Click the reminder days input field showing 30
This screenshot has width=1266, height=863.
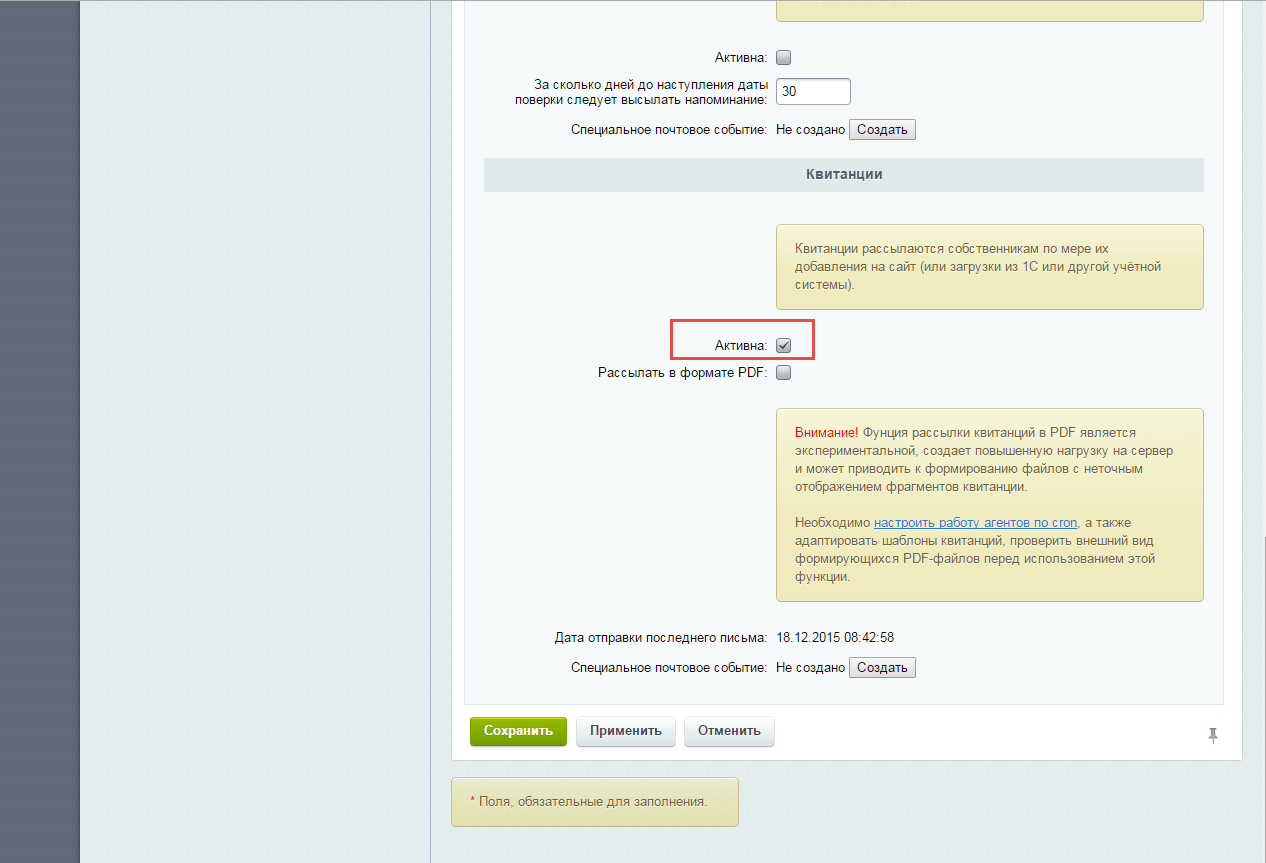[813, 91]
